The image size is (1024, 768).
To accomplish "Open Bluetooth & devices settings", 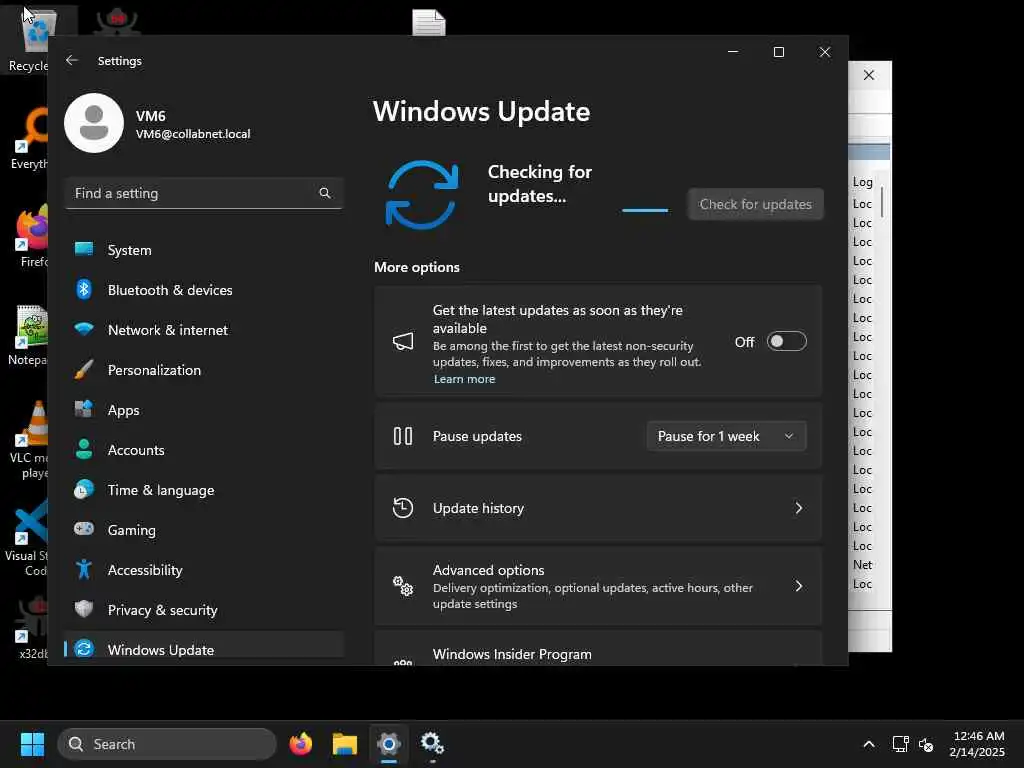I will pos(204,290).
